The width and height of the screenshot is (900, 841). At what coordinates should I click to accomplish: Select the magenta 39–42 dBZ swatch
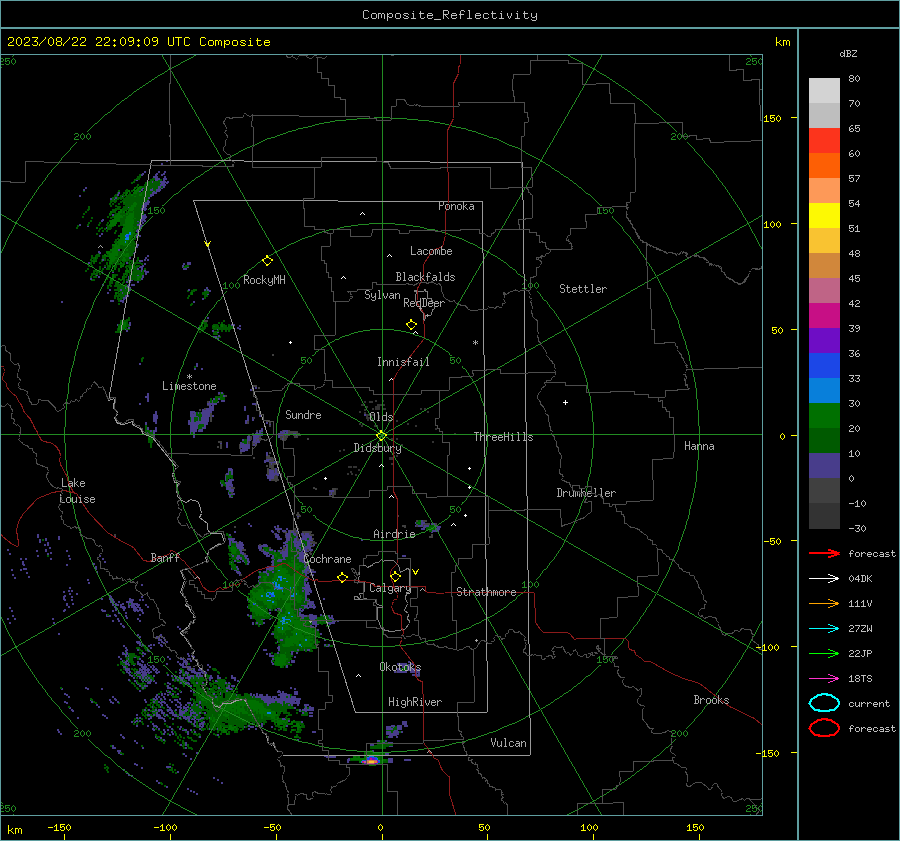[824, 316]
